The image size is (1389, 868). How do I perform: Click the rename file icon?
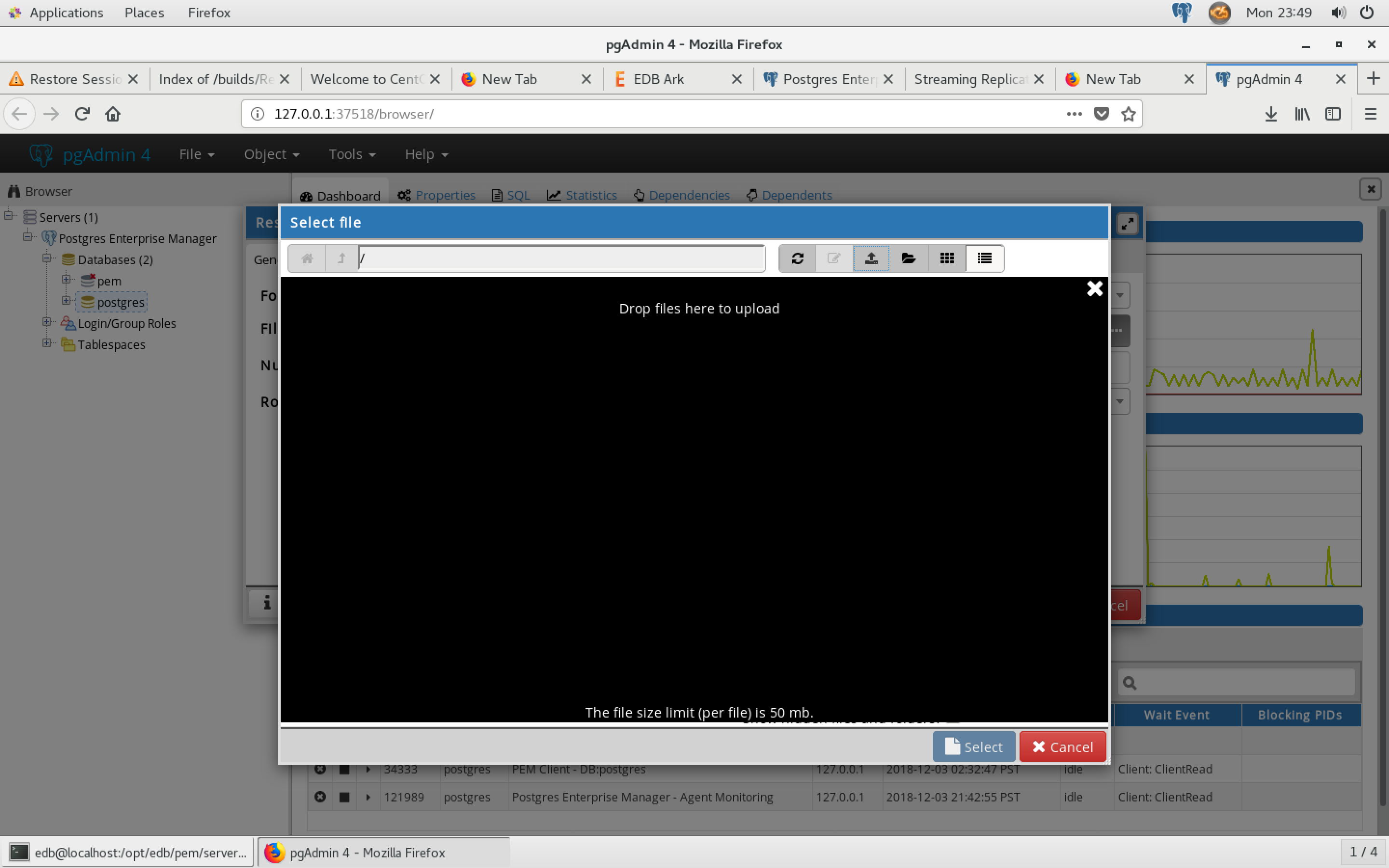point(834,258)
